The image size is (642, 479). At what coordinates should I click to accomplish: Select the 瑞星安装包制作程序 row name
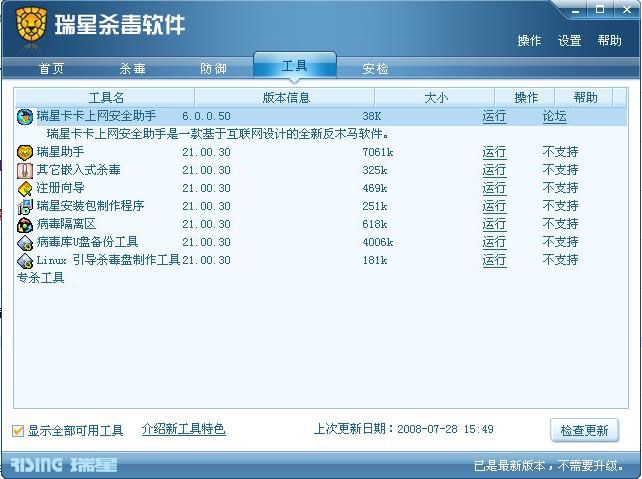point(90,206)
